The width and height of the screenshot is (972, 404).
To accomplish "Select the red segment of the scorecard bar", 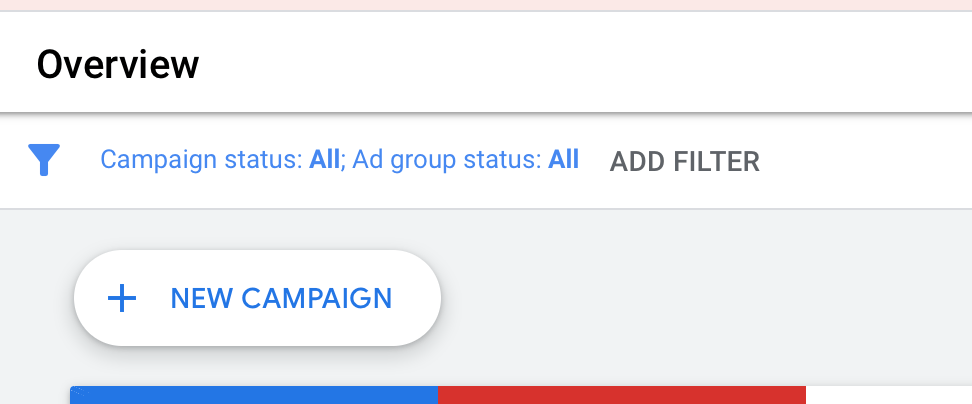I will click(622, 395).
